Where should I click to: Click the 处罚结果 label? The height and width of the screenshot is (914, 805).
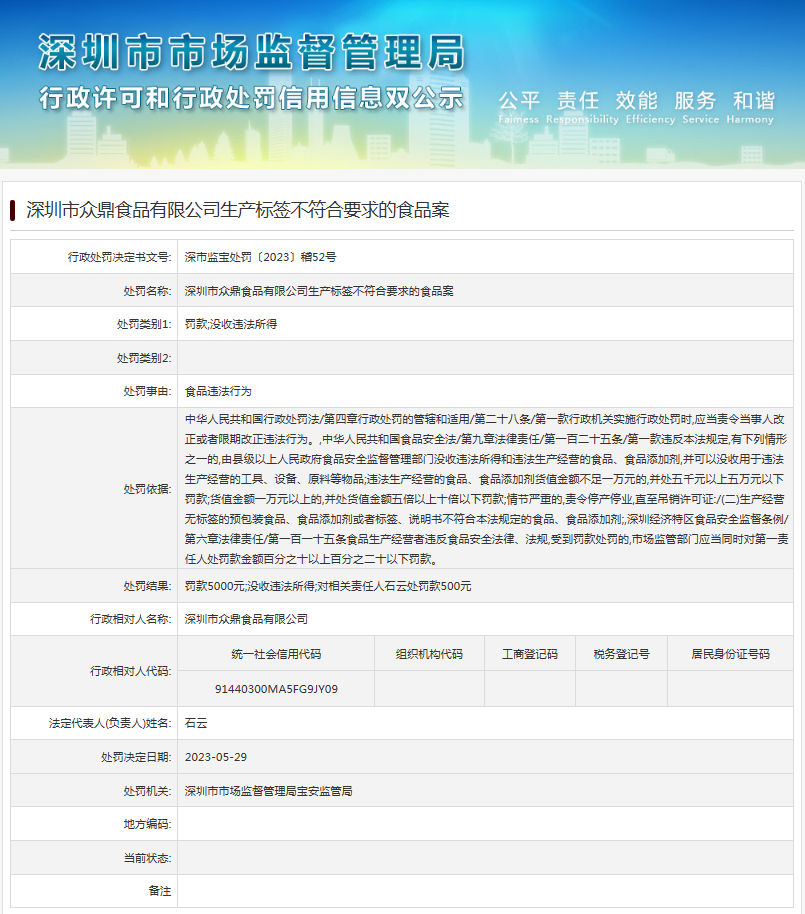pos(147,586)
